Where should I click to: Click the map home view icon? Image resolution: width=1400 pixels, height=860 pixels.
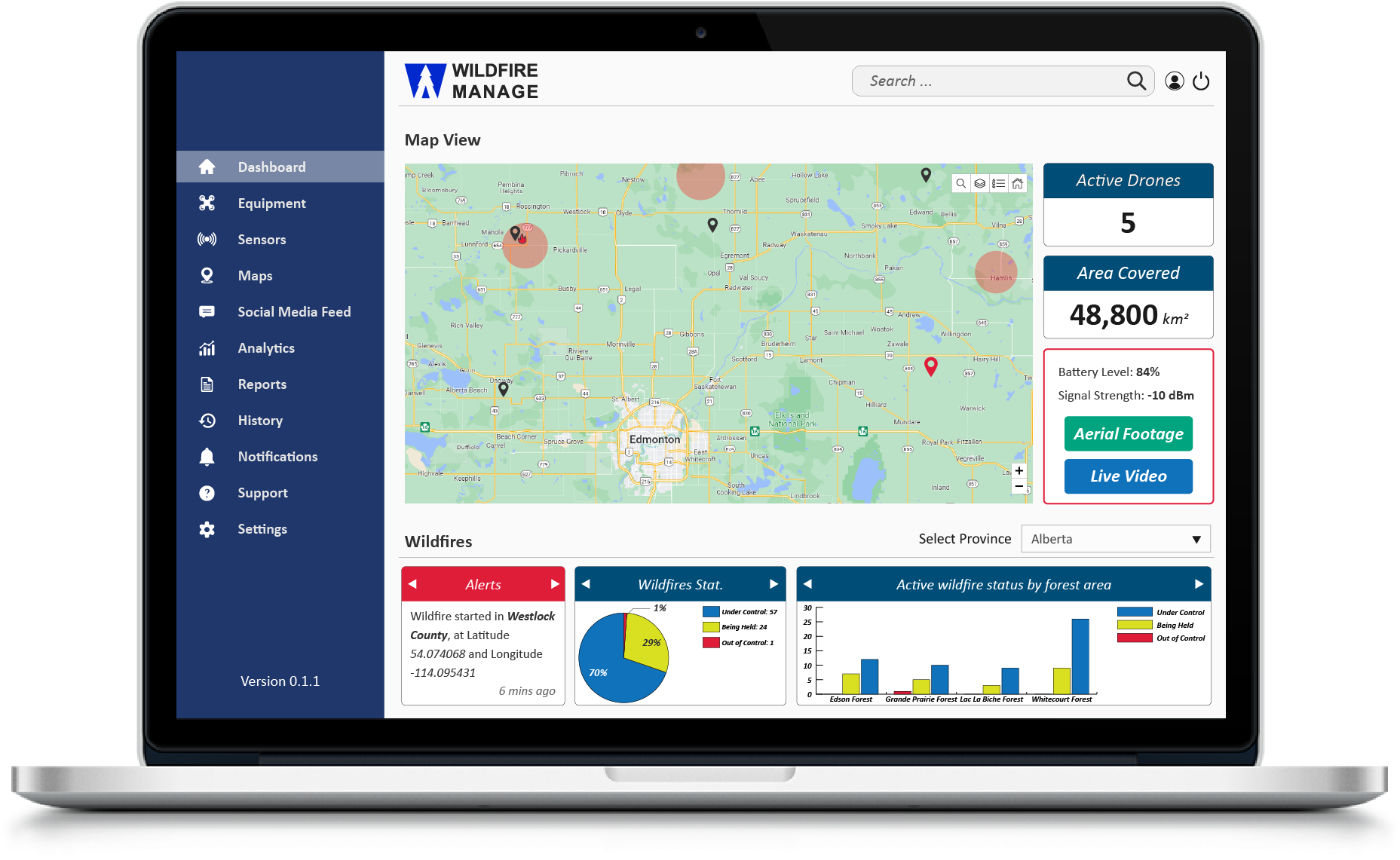tap(1017, 183)
